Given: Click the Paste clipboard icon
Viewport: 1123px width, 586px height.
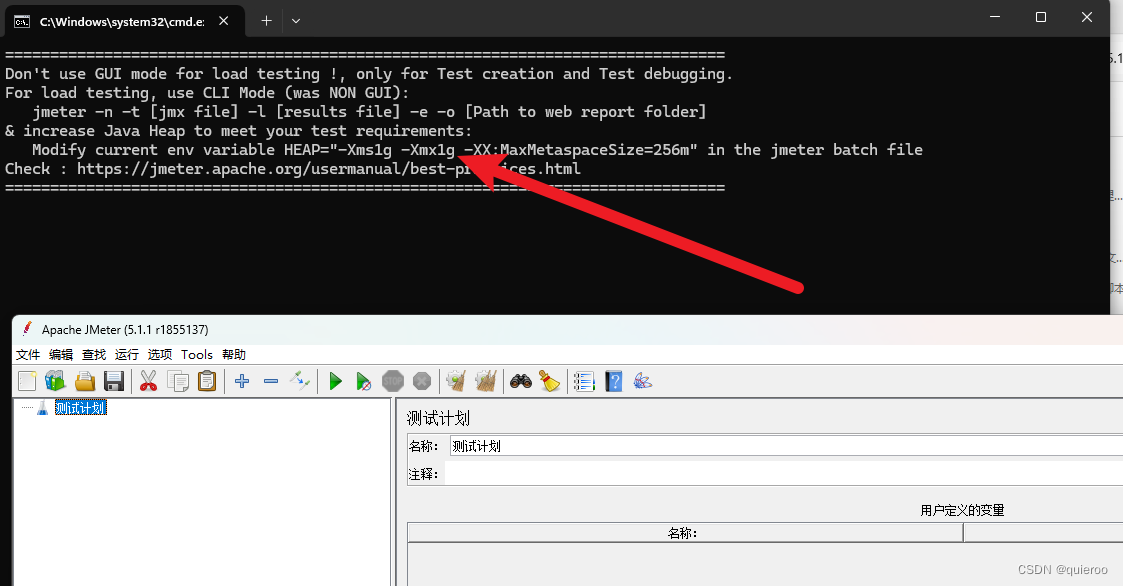Looking at the screenshot, I should click(x=207, y=381).
